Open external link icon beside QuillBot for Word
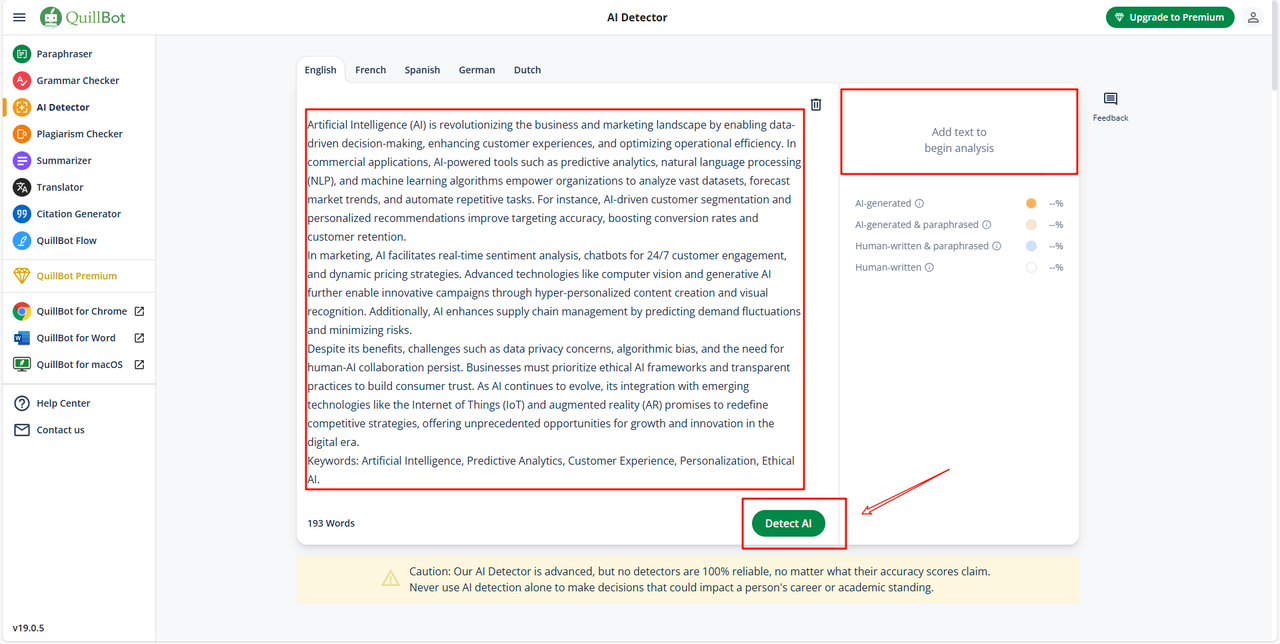The height and width of the screenshot is (644, 1280). point(139,338)
